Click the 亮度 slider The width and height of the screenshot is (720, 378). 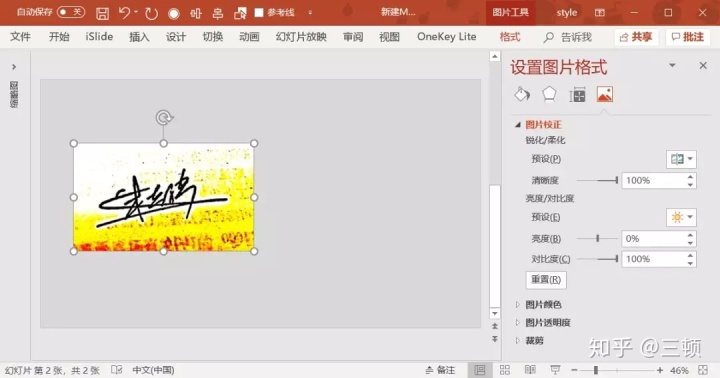pyautogui.click(x=597, y=238)
